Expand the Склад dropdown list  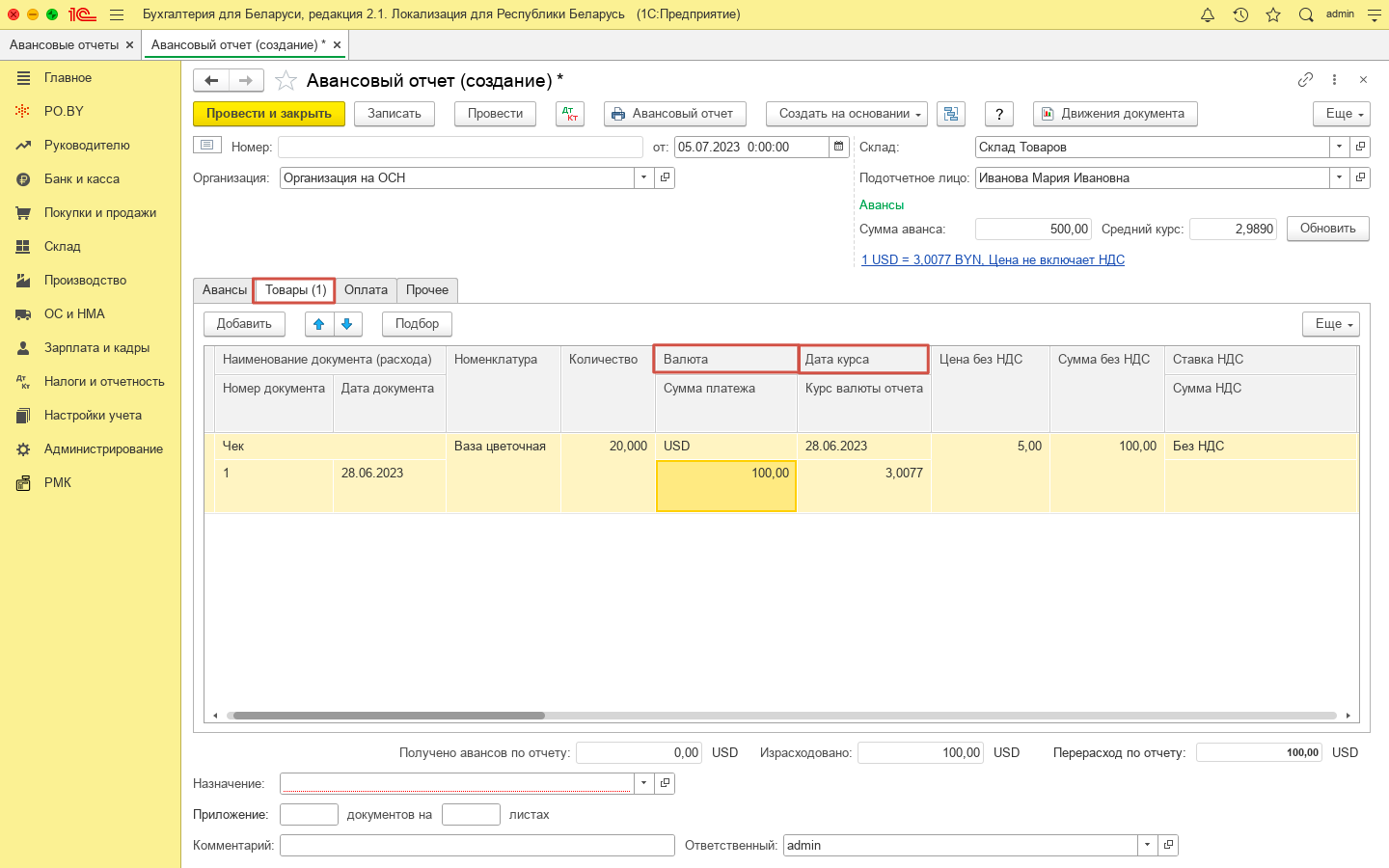(1339, 147)
